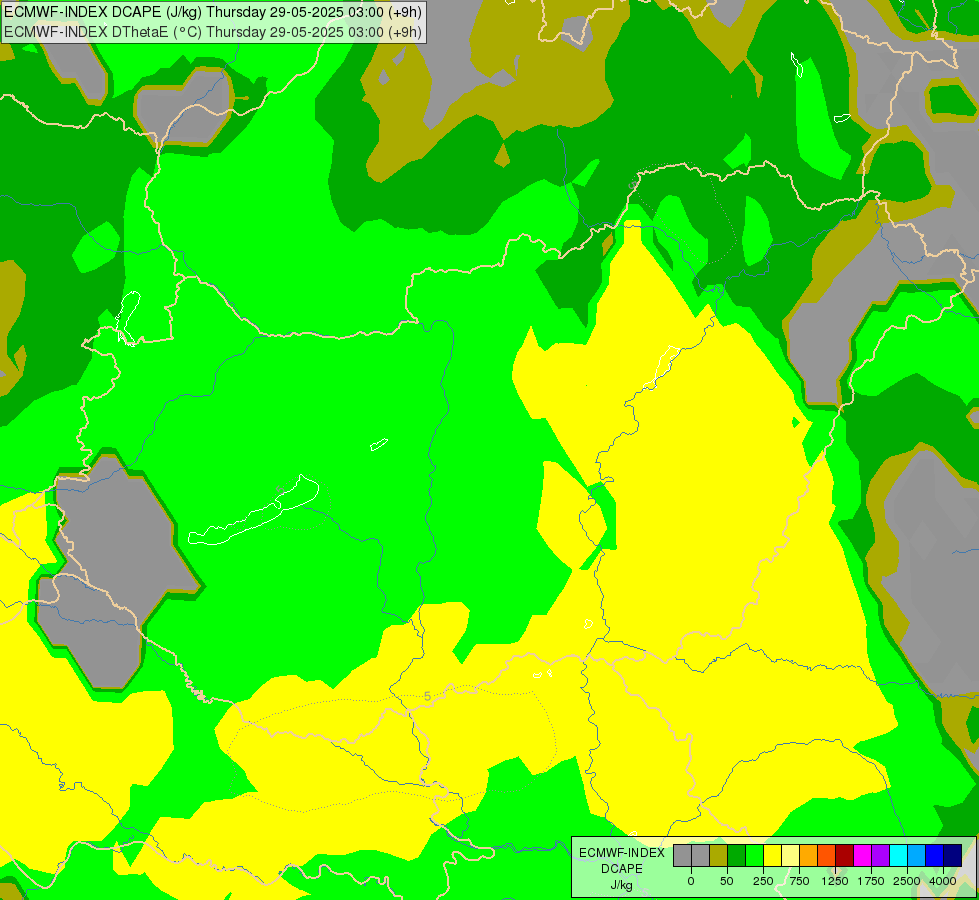979x900 pixels.
Task: Select the orange legend swatch
Action: (809, 856)
